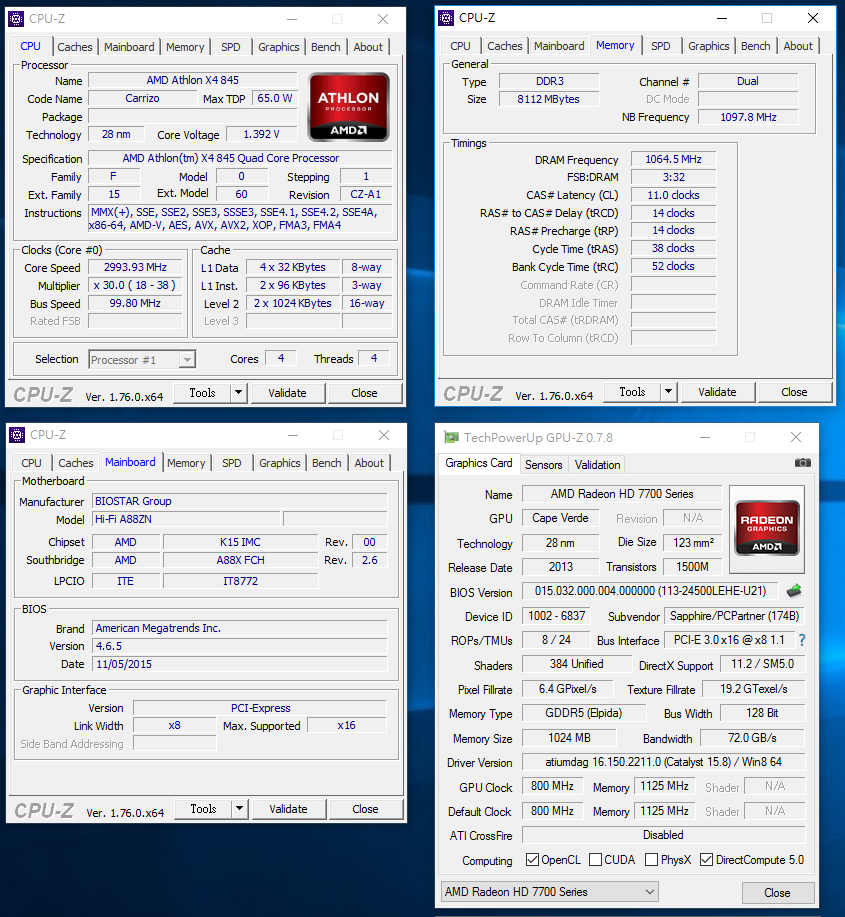Switch to the Caches tab in the CPU window

[75, 47]
